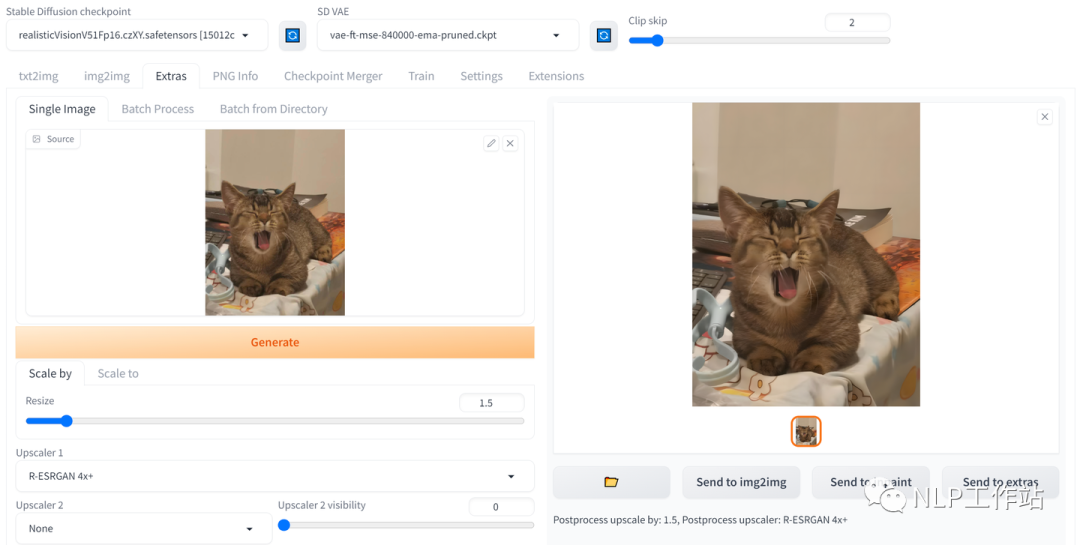1080x545 pixels.
Task: Refresh the SD VAE list
Action: pos(603,35)
